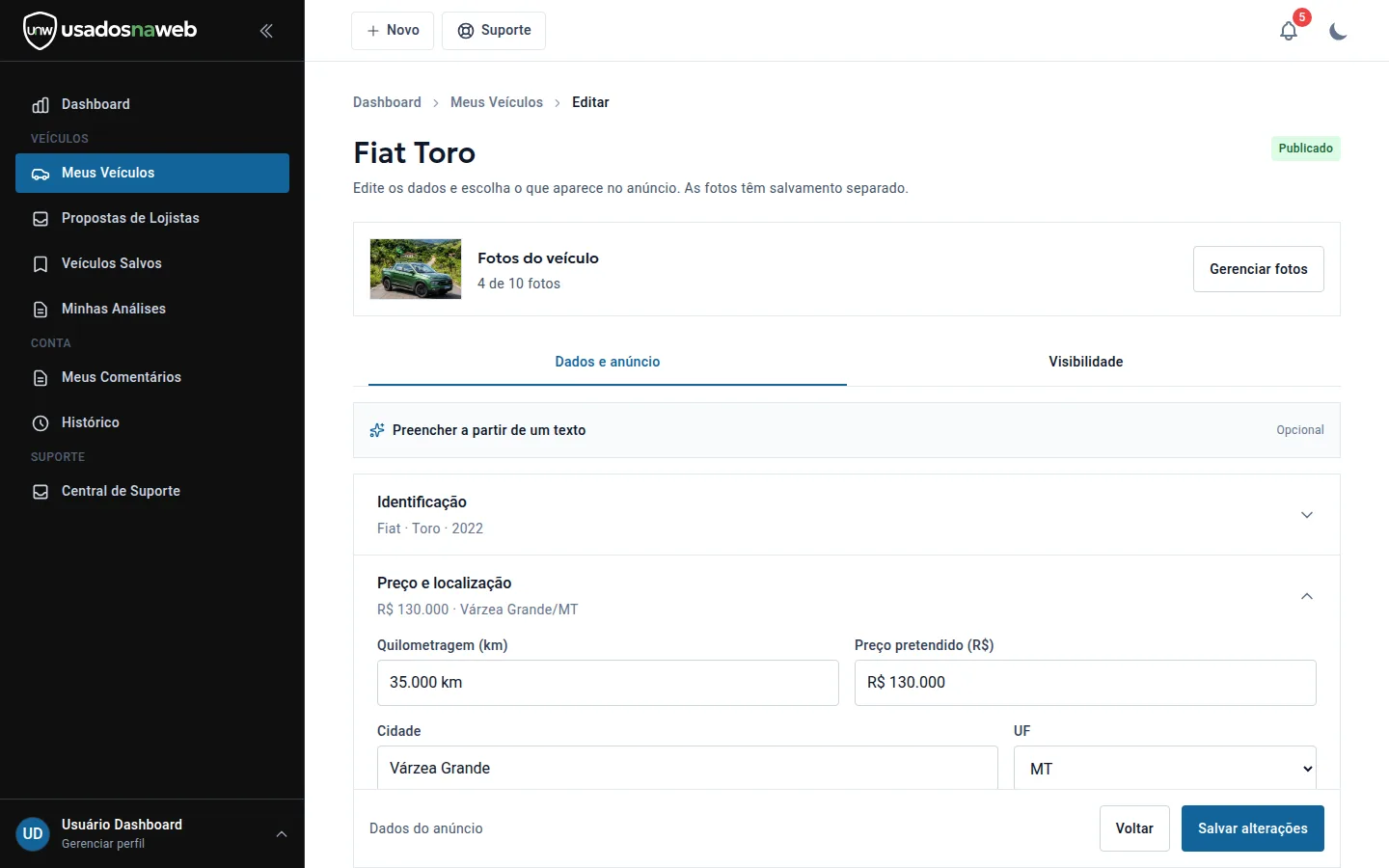Open Veículos Salvos in sidebar

coord(152,264)
